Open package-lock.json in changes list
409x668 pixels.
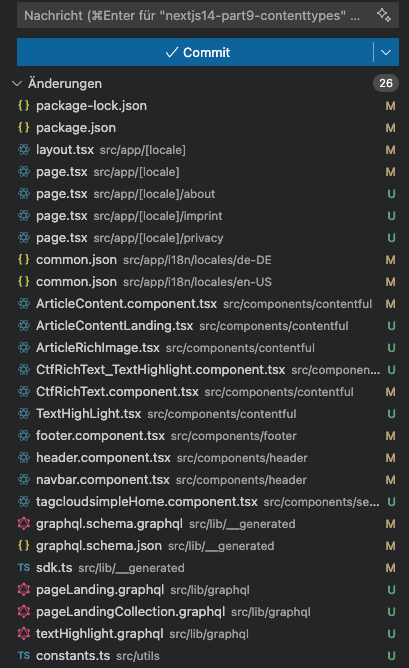(91, 106)
